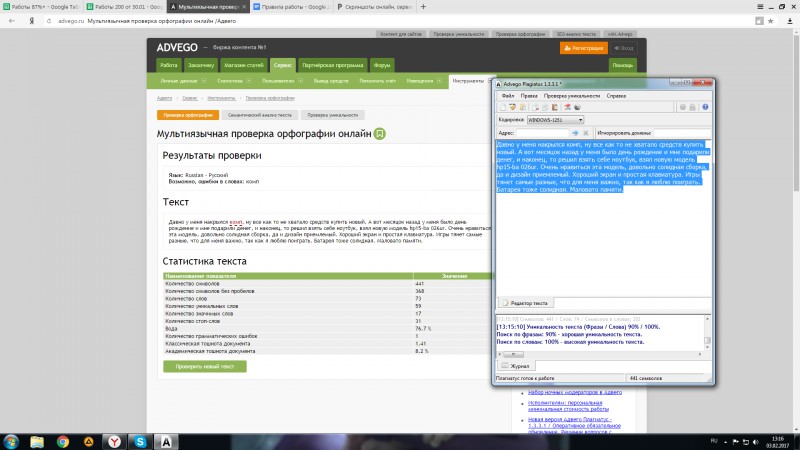
Task: Click the blue go arrow next to Адрес field
Action: pos(575,133)
